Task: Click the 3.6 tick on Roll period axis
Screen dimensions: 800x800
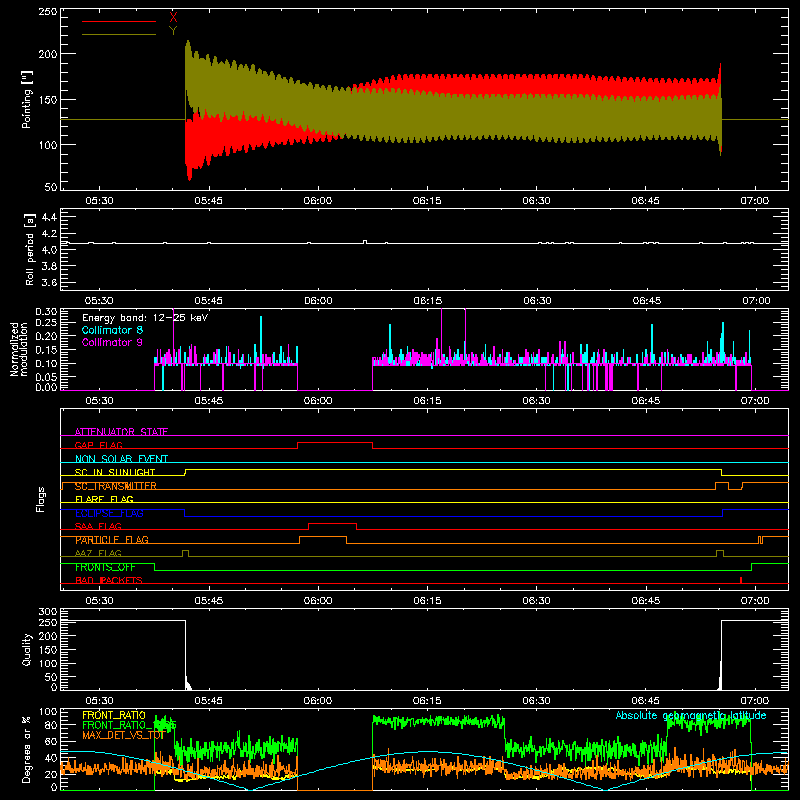Action: 49,283
